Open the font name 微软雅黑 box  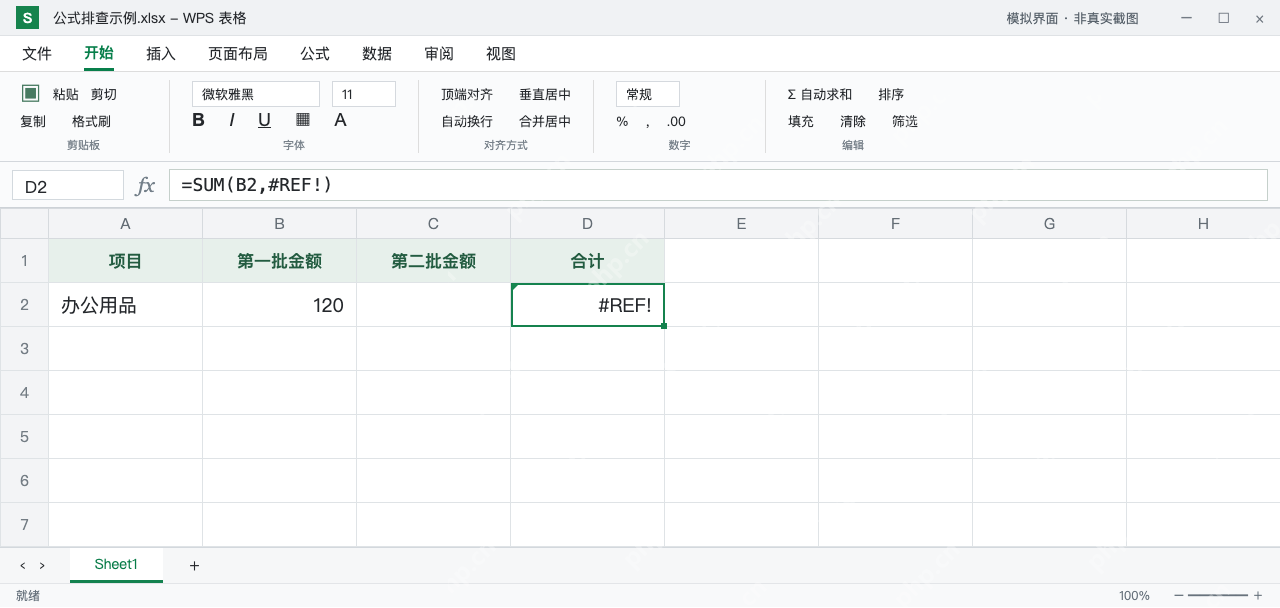[256, 94]
